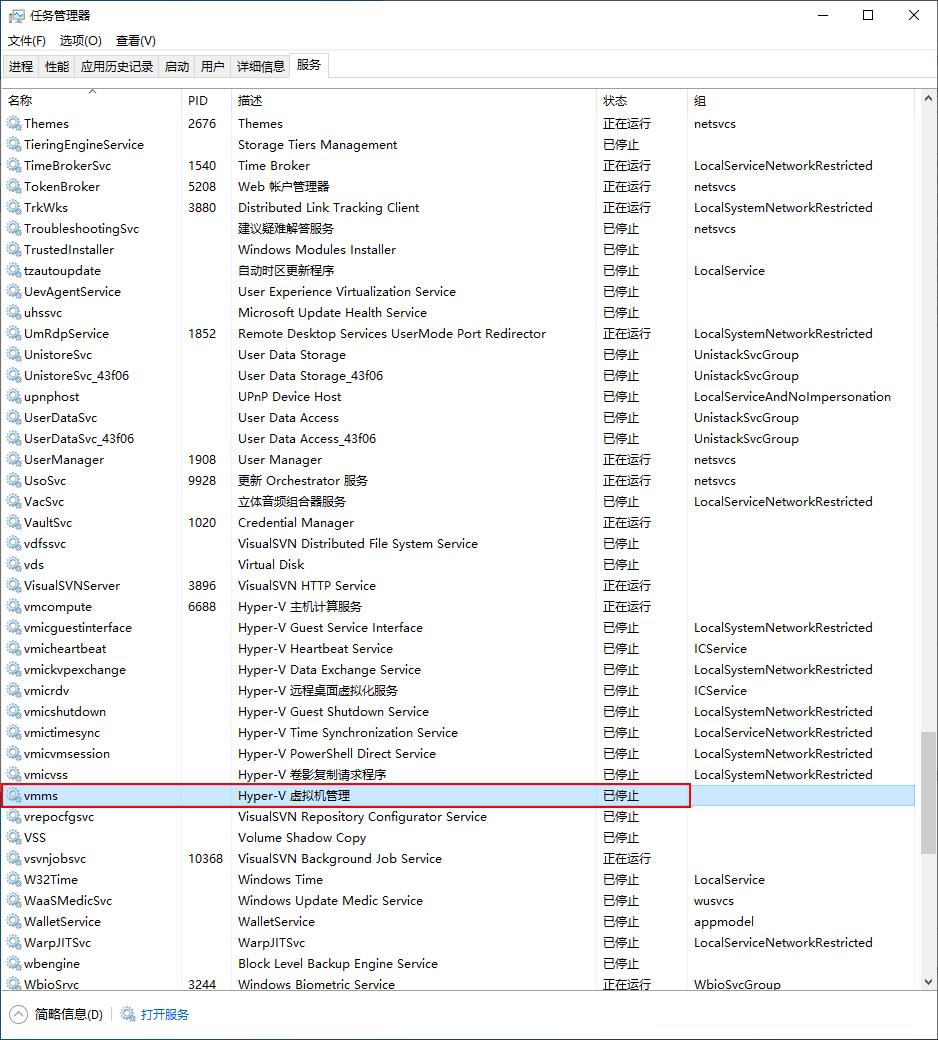Sort services by the 状态 column
938x1040 pixels.
coord(615,100)
